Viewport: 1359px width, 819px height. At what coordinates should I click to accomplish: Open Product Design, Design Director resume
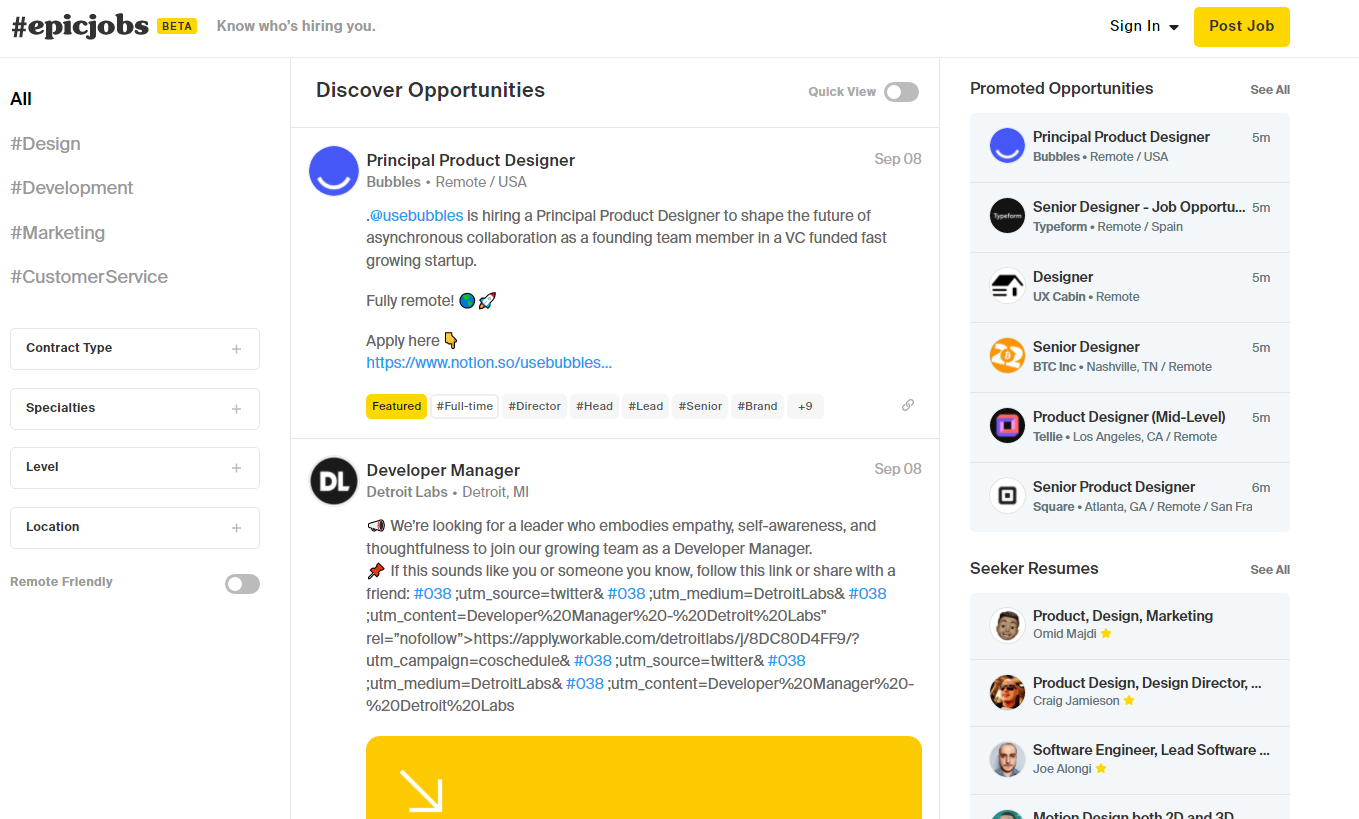(1130, 693)
